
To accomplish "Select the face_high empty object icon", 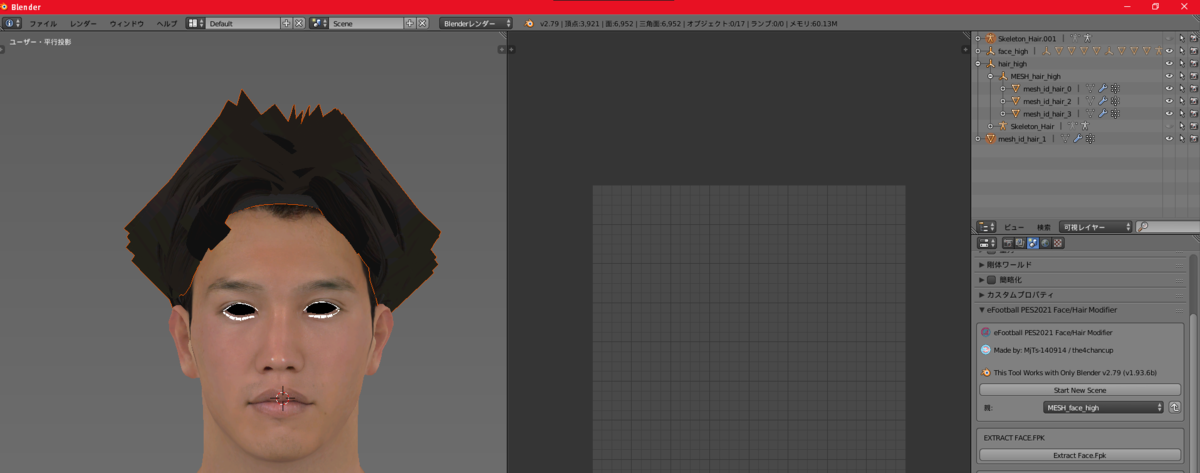I will (990, 51).
